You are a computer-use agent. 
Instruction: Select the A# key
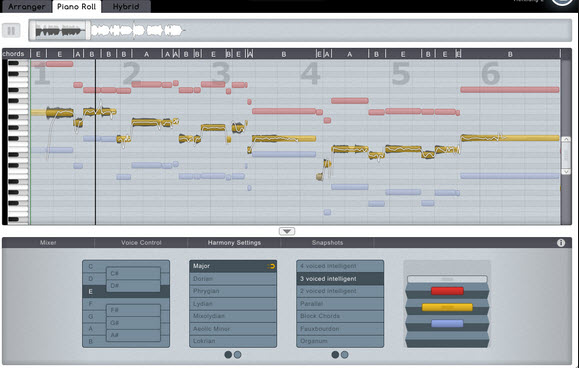pyautogui.click(x=133, y=335)
